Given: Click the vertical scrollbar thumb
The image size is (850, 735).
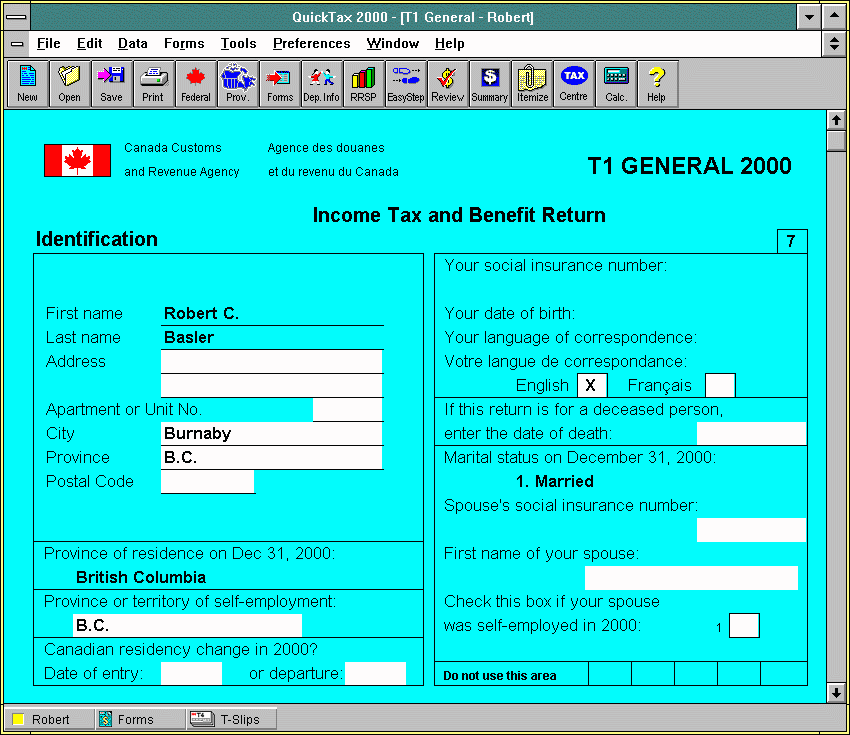Looking at the screenshot, I should (x=836, y=140).
